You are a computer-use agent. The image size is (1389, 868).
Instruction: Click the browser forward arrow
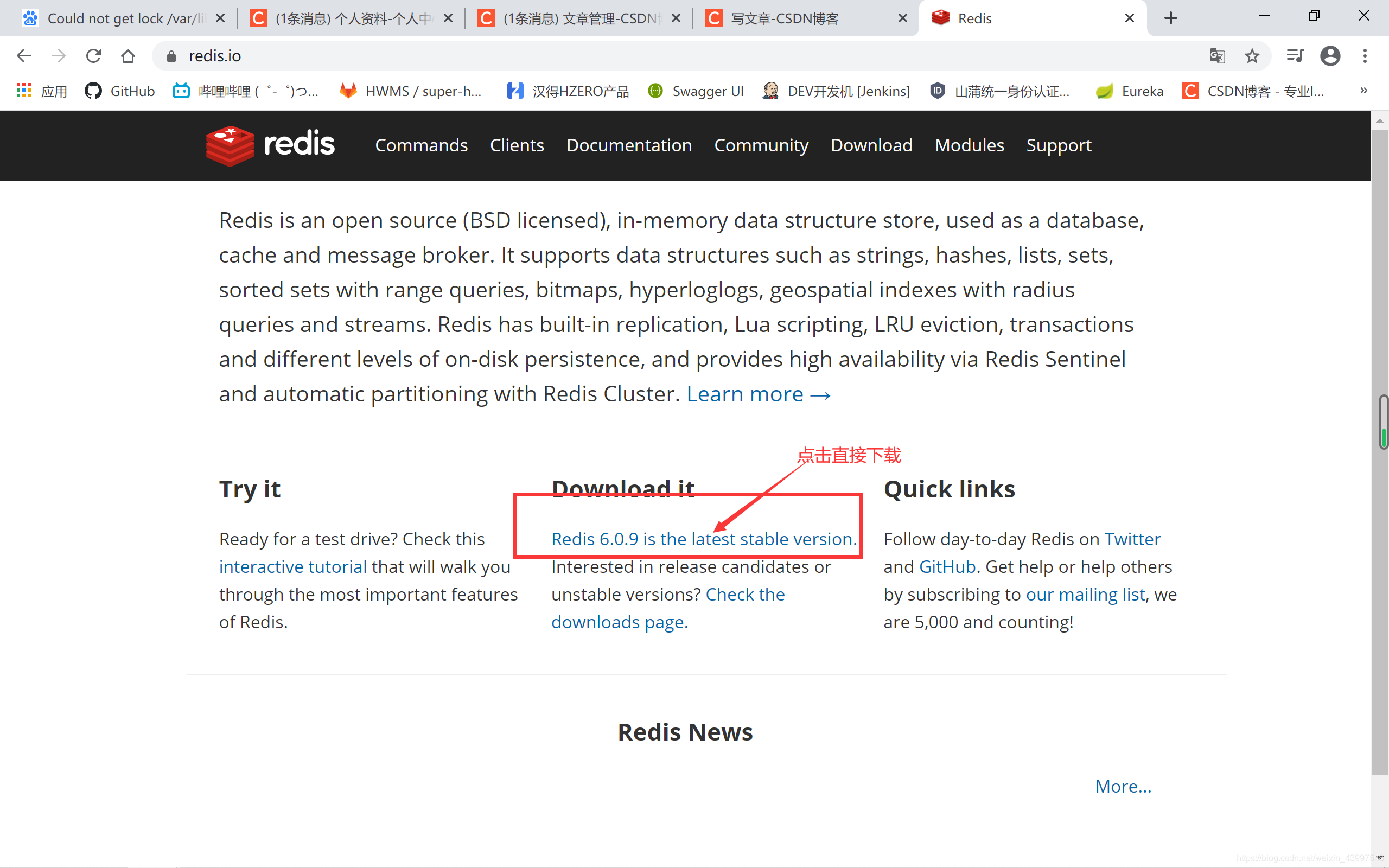(x=58, y=56)
